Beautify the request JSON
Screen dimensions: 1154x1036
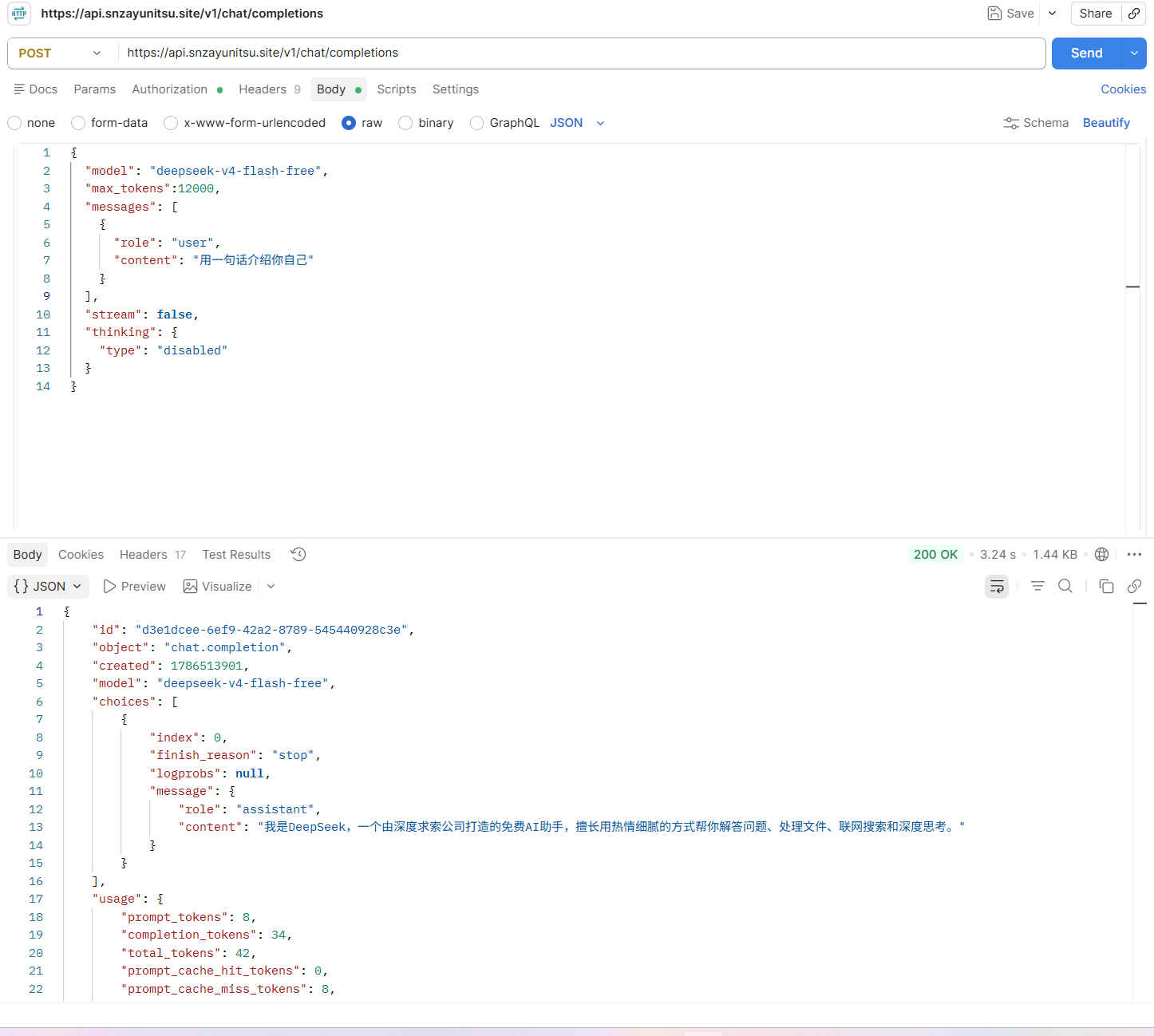tap(1106, 123)
